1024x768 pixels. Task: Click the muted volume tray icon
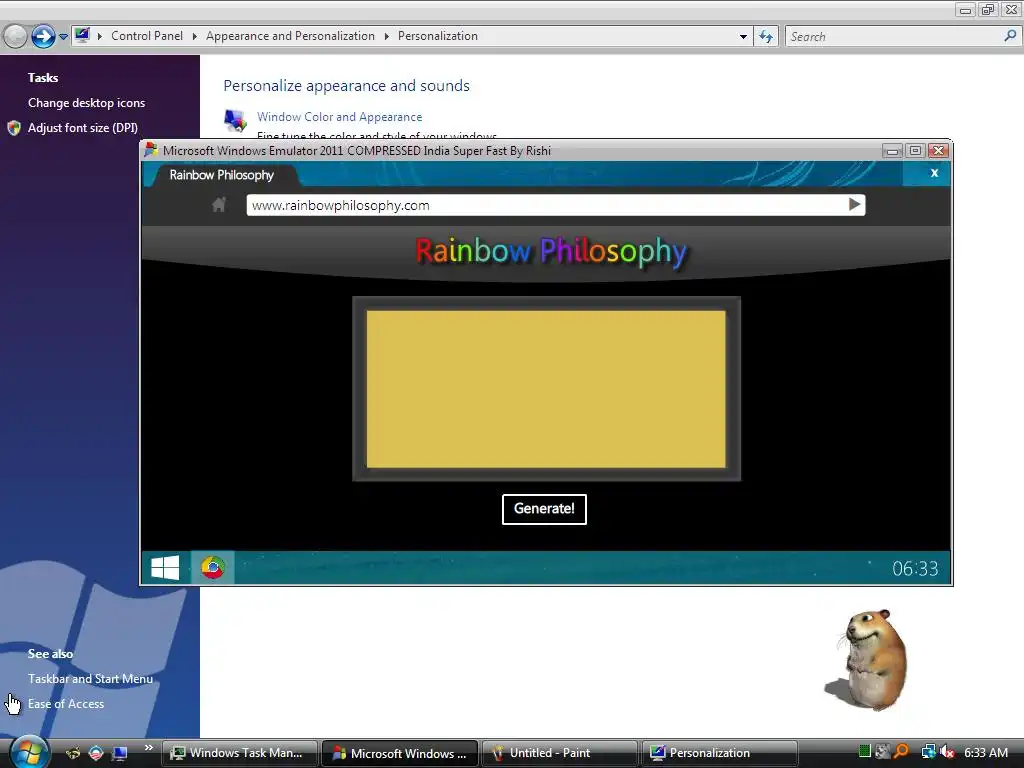point(947,752)
